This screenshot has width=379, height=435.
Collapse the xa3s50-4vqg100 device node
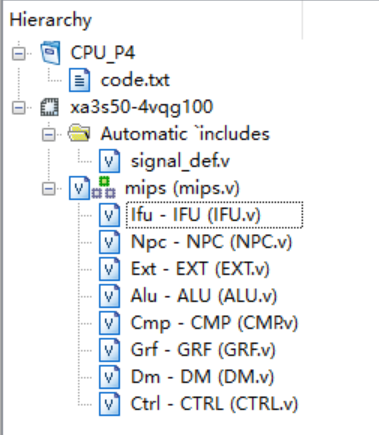pyautogui.click(x=19, y=107)
